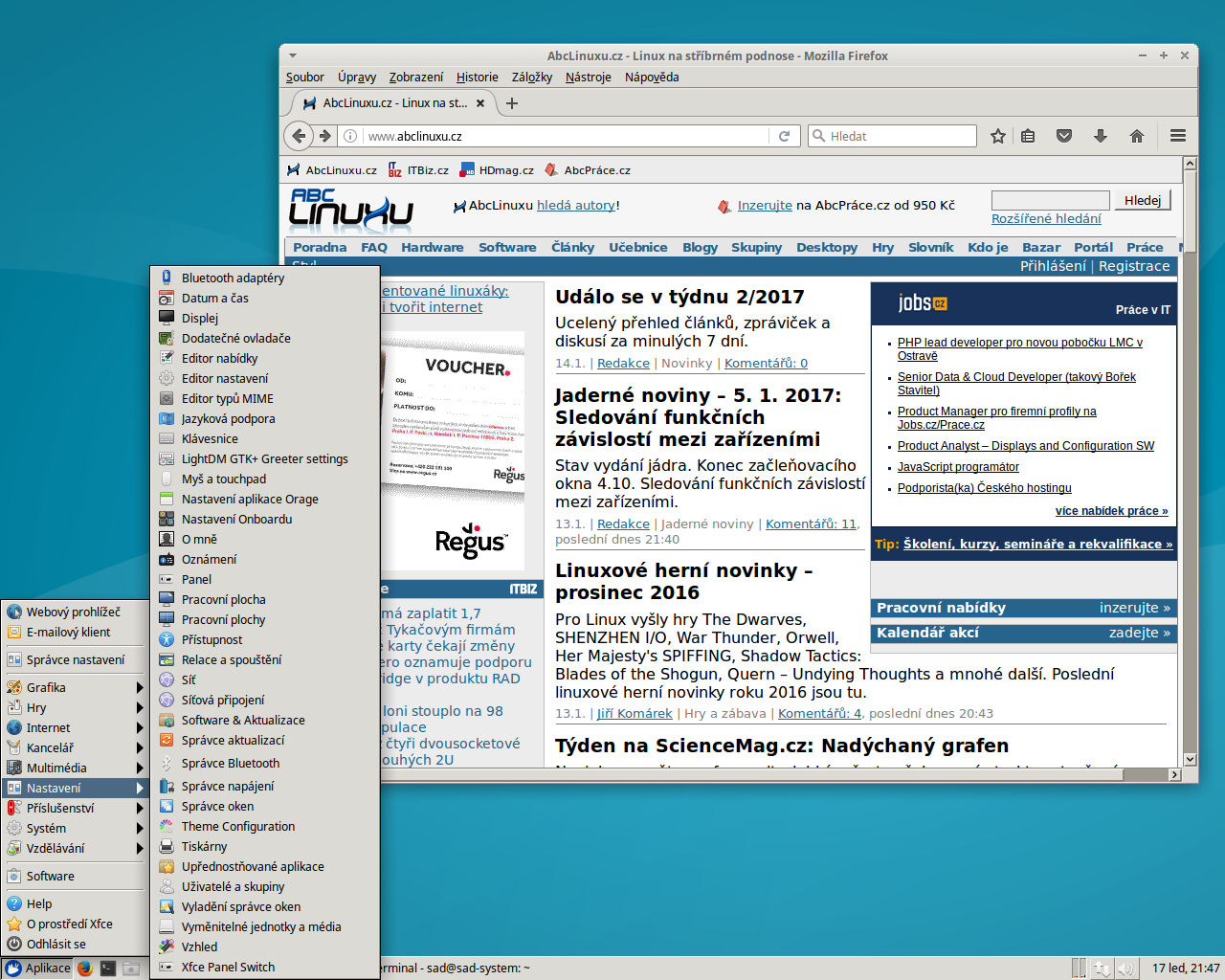Open terminal launcher in bottom panel

(108, 968)
